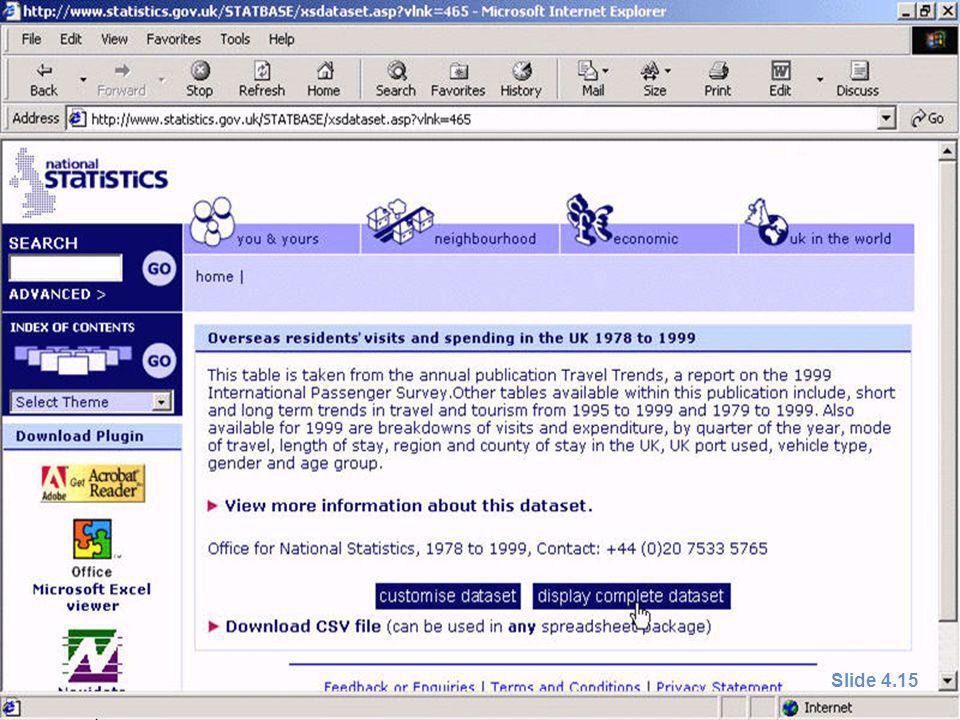Click the GO button for Index of Contents
This screenshot has width=960, height=720.
pos(159,361)
